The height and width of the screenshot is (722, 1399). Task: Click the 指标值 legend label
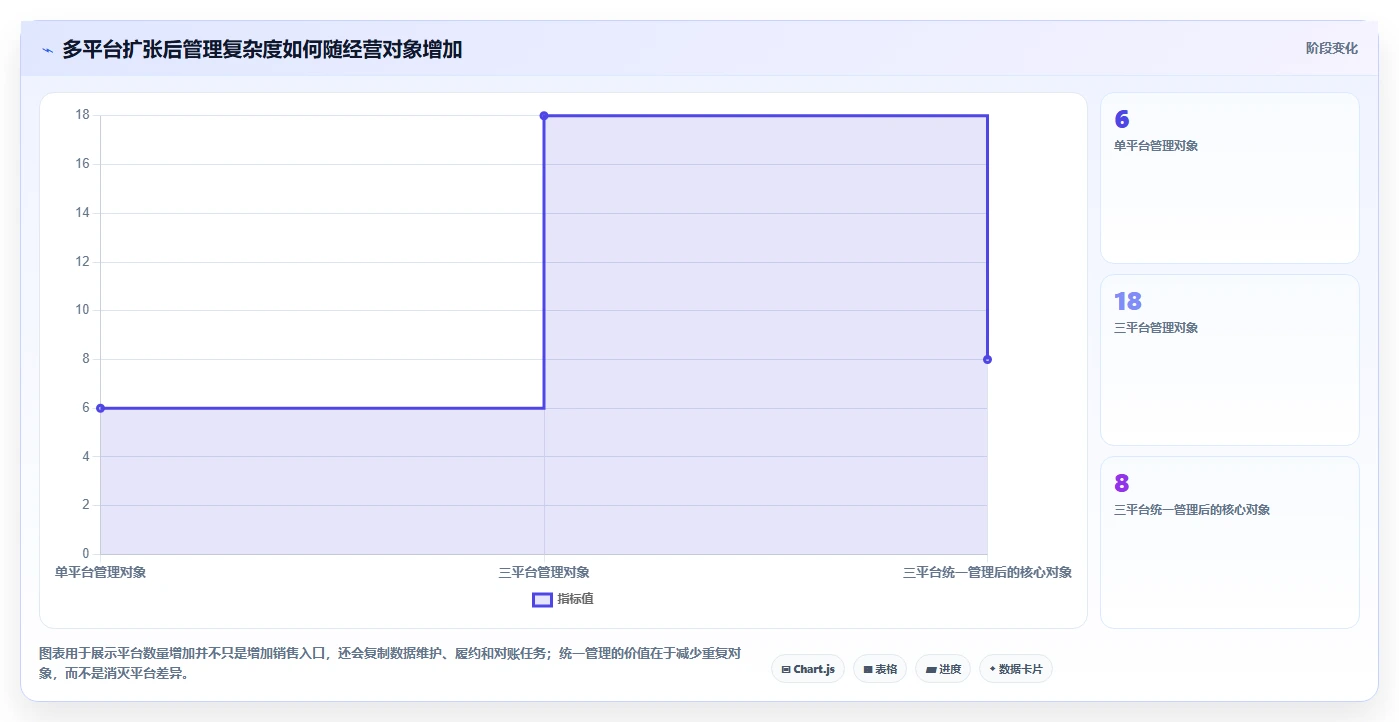(575, 599)
